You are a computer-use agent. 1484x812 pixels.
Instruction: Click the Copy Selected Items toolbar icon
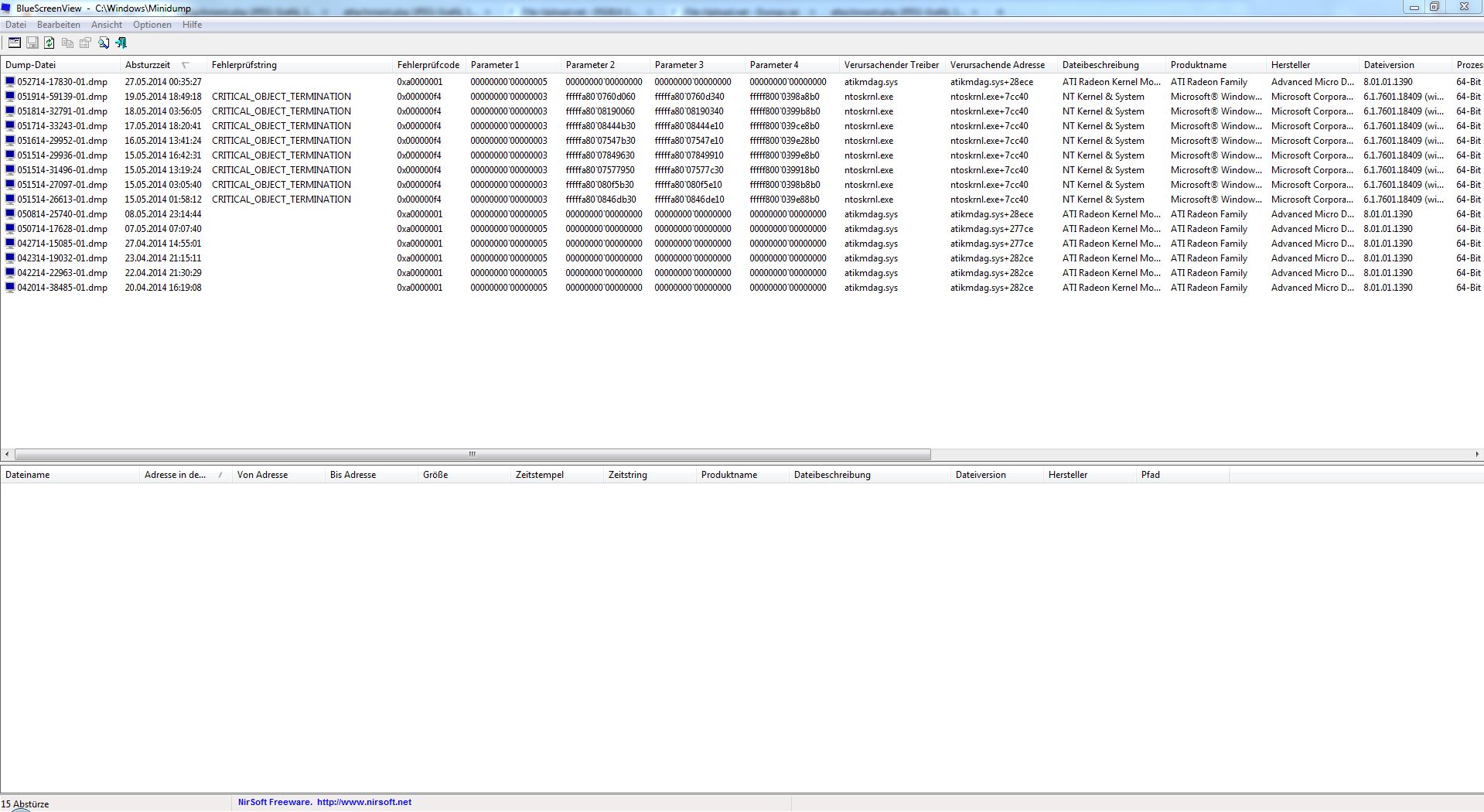click(x=67, y=43)
